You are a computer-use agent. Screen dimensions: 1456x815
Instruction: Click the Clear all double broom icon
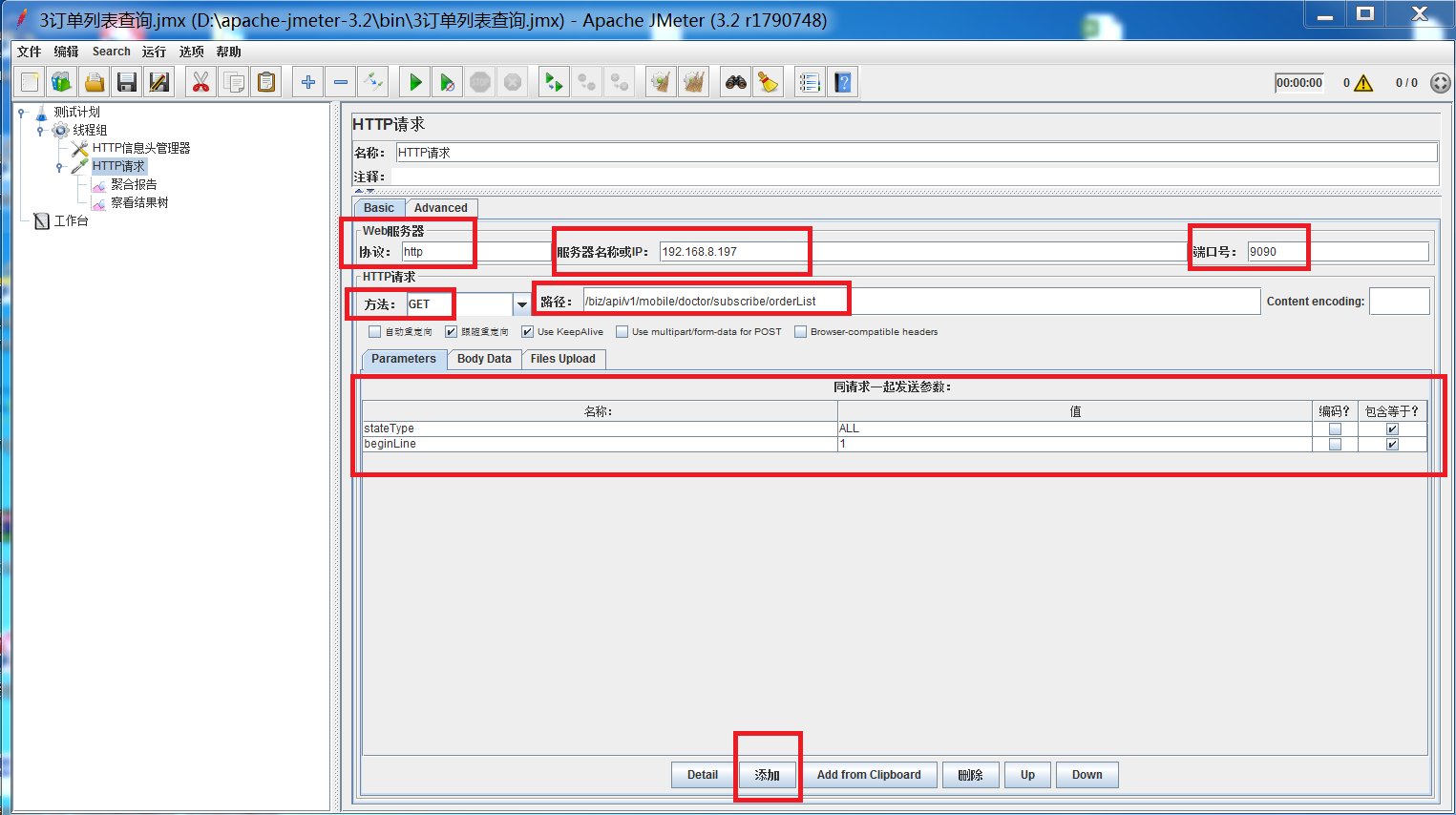pos(694,83)
